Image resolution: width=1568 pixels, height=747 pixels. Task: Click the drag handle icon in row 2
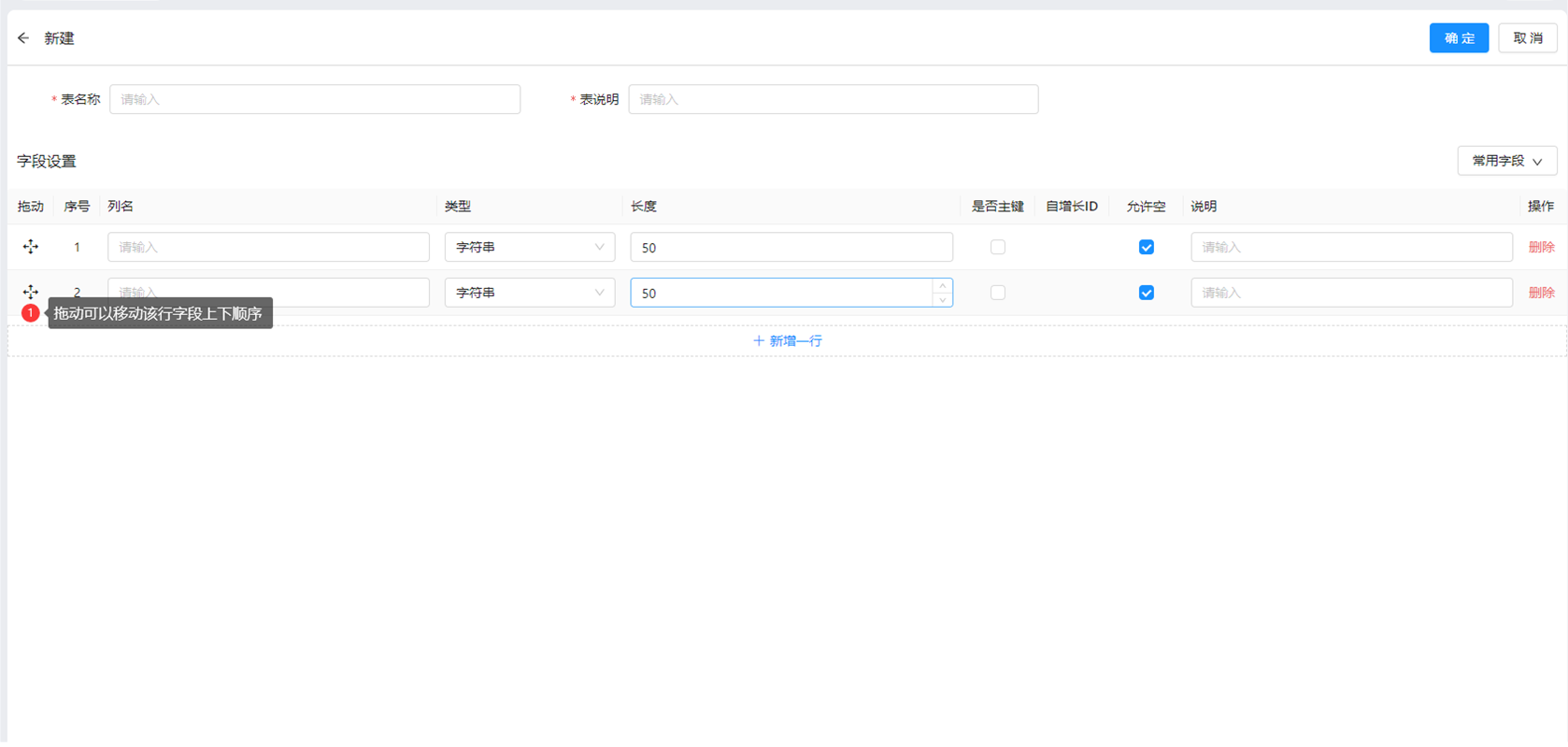[x=31, y=292]
